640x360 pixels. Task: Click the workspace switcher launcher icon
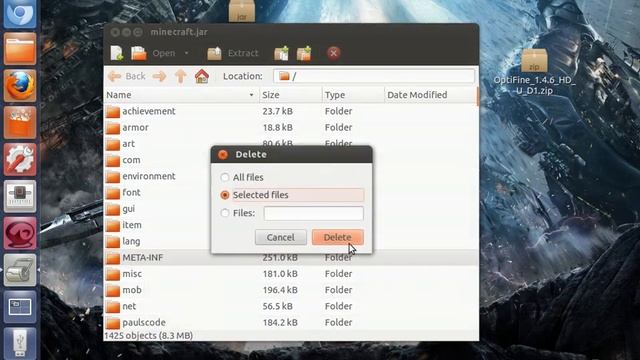pyautogui.click(x=20, y=307)
